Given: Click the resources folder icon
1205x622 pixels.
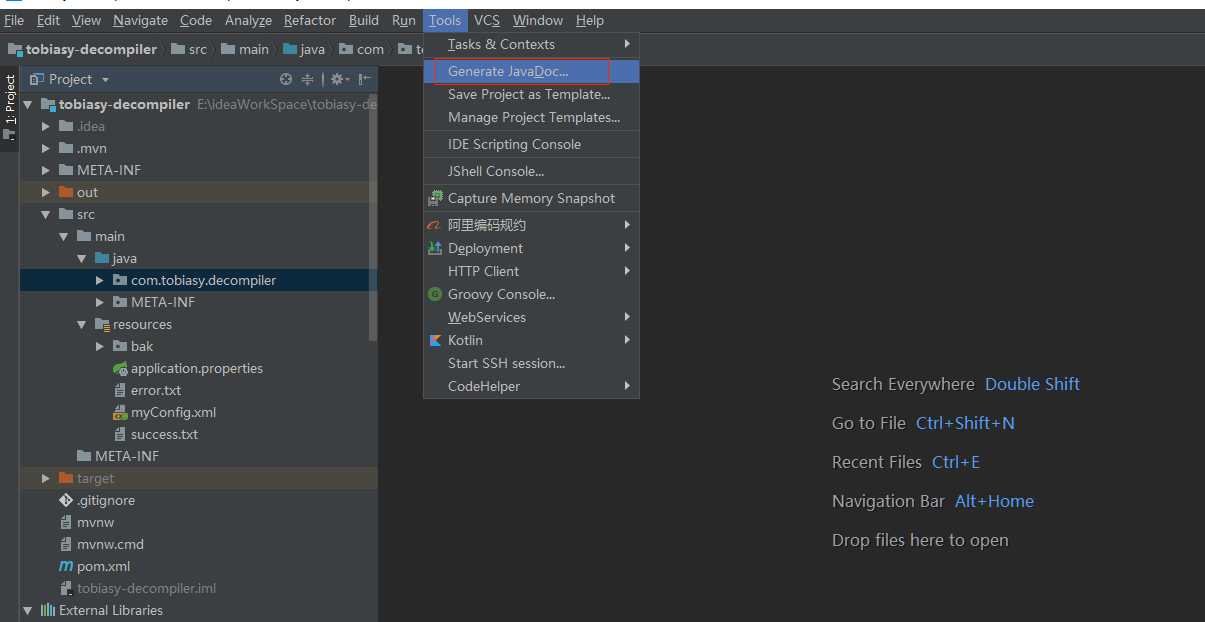Looking at the screenshot, I should click(102, 324).
